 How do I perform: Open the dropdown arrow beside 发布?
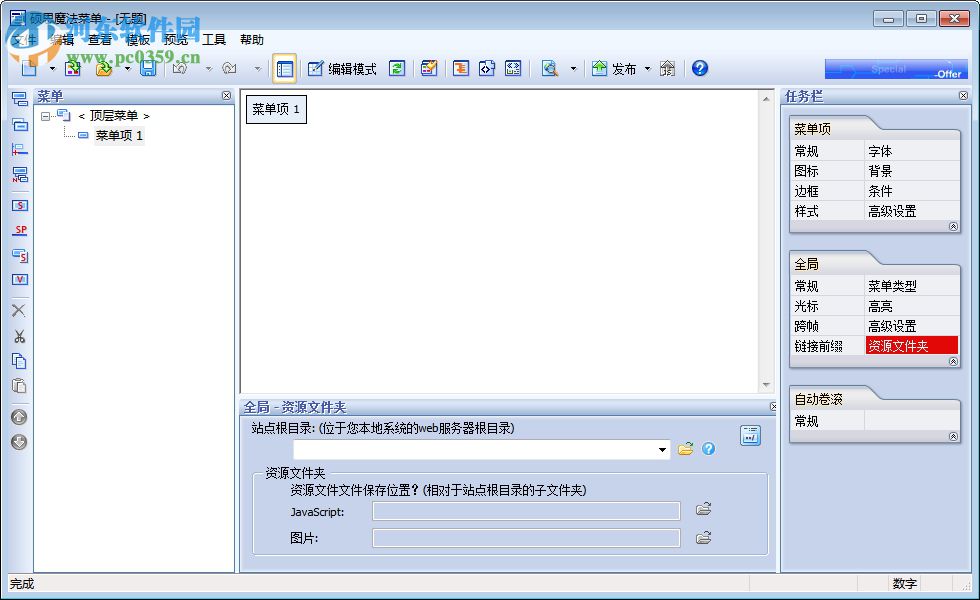(646, 68)
